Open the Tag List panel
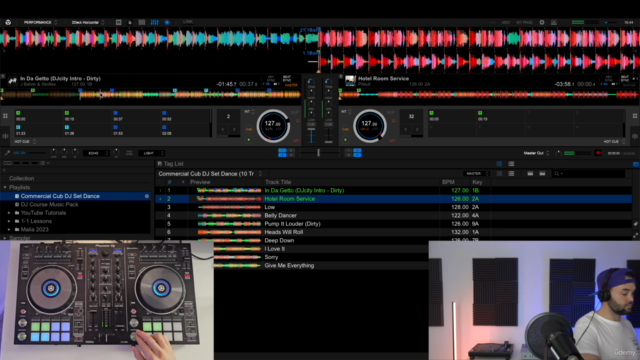The height and width of the screenshot is (360, 640). point(171,164)
